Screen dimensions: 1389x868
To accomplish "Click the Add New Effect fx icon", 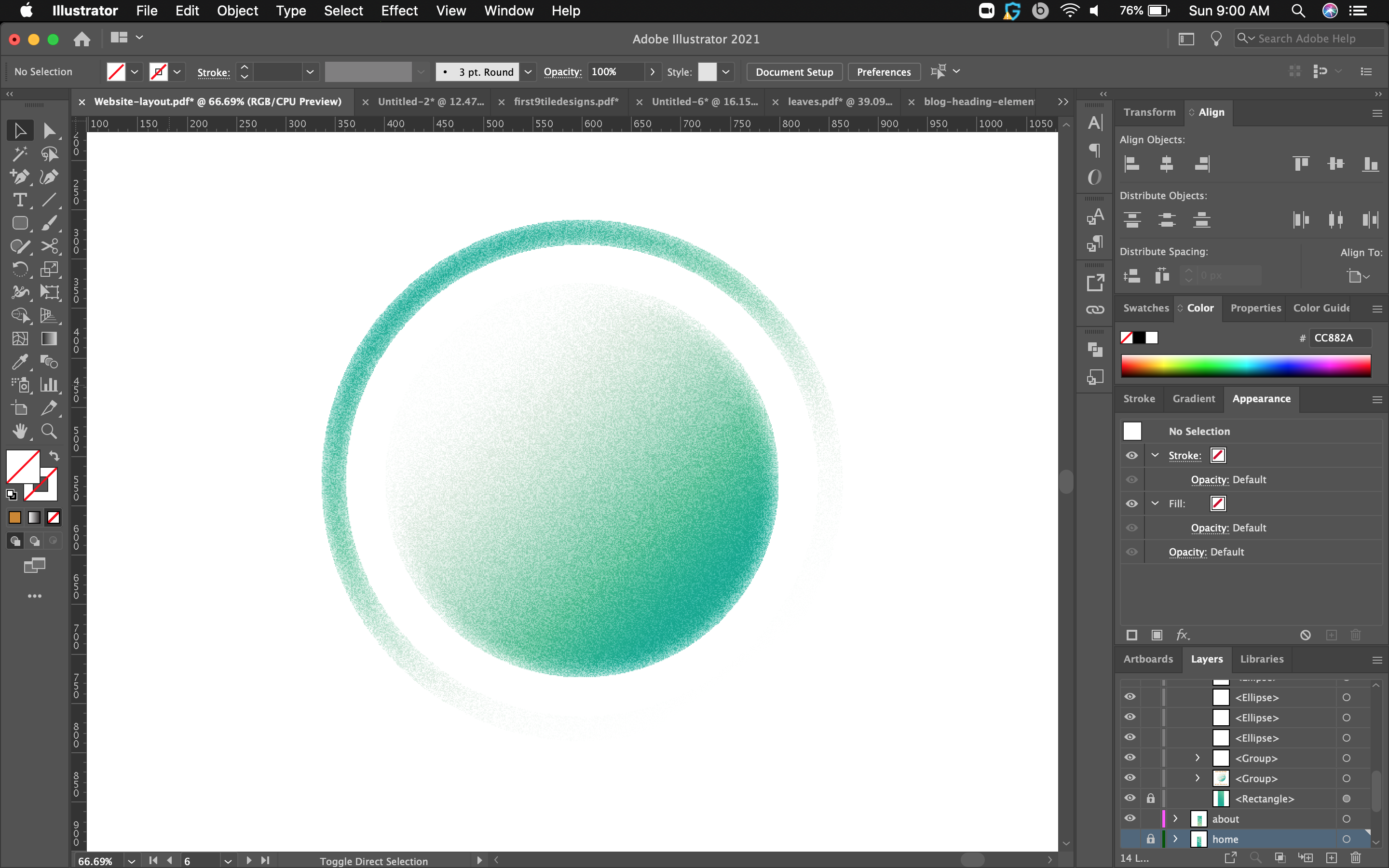I will click(x=1183, y=635).
